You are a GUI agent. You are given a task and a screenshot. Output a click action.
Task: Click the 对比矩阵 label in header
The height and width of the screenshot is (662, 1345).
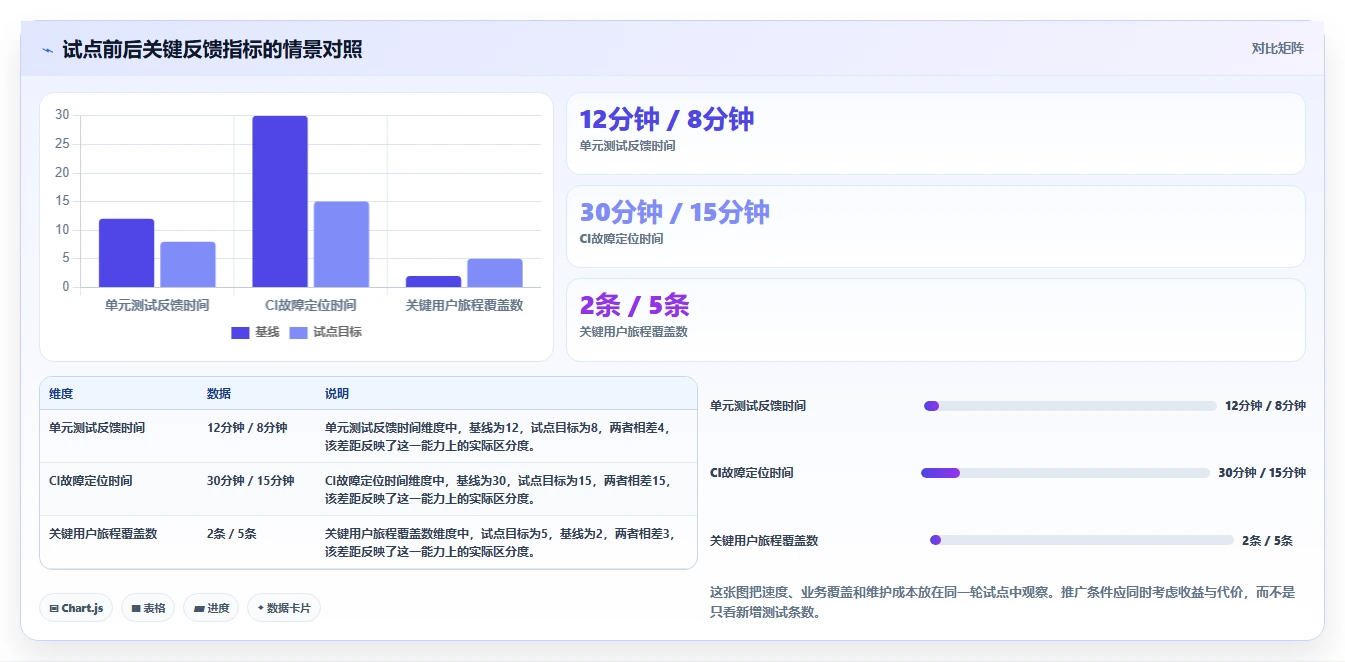pyautogui.click(x=1278, y=48)
